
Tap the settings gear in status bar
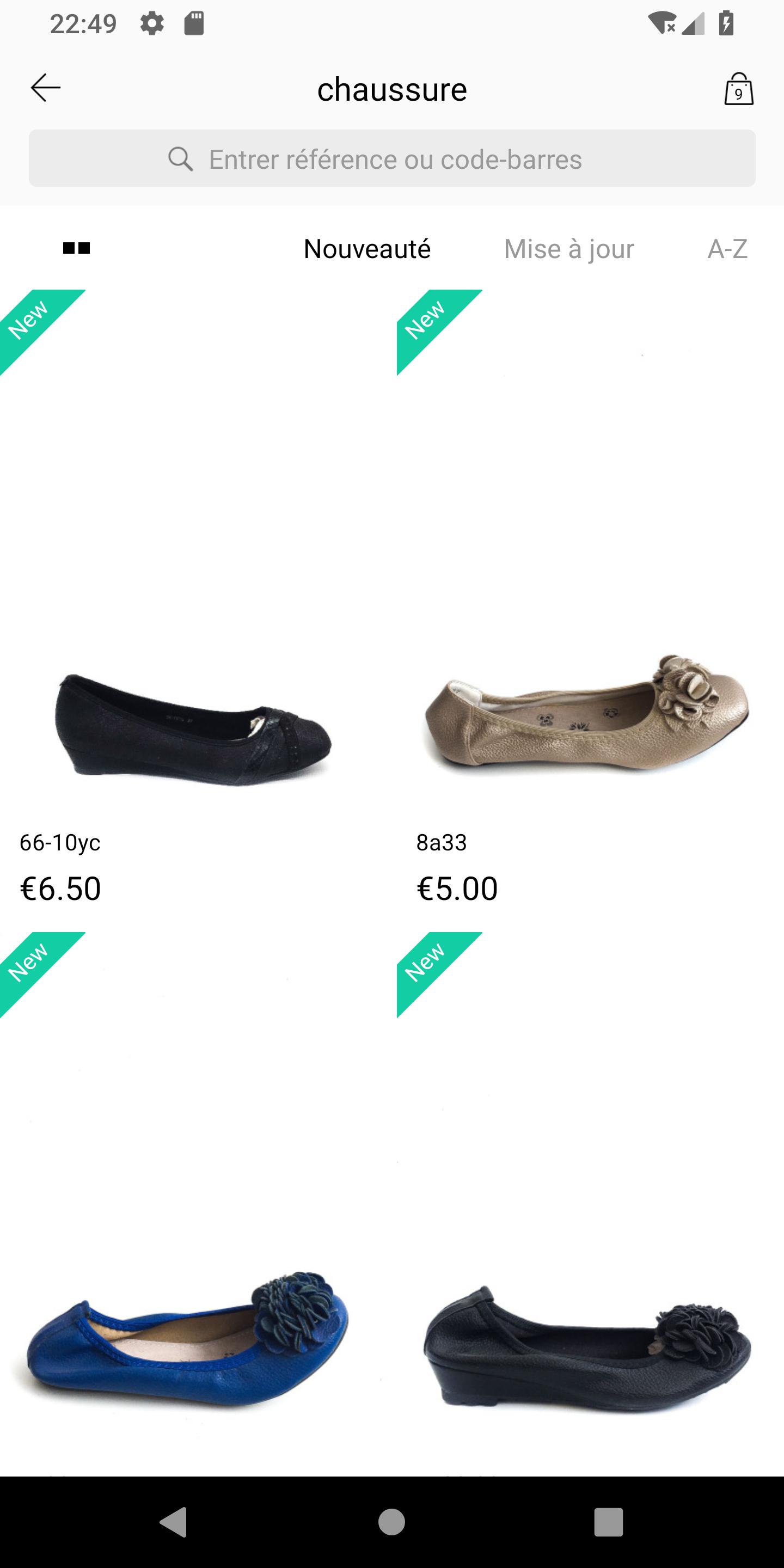[151, 24]
